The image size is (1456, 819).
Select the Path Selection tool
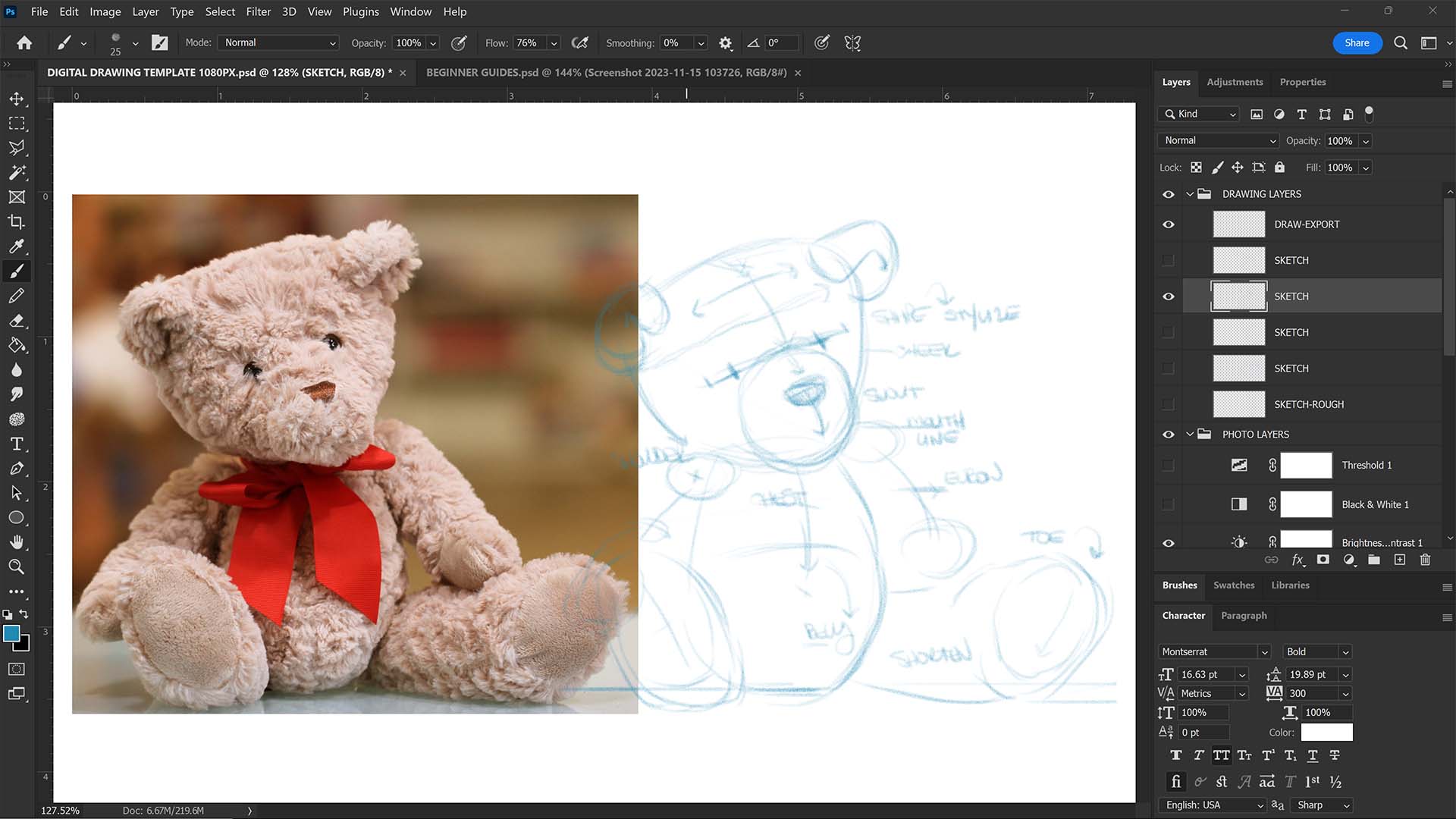tap(17, 493)
